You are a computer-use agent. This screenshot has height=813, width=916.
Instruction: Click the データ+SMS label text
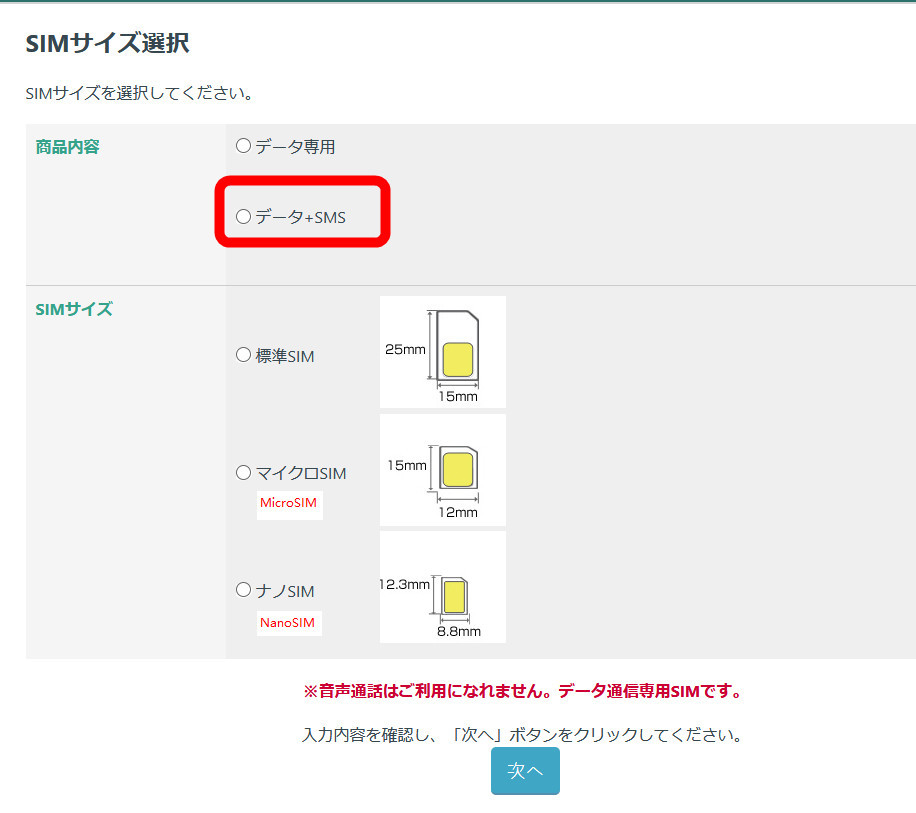point(300,217)
